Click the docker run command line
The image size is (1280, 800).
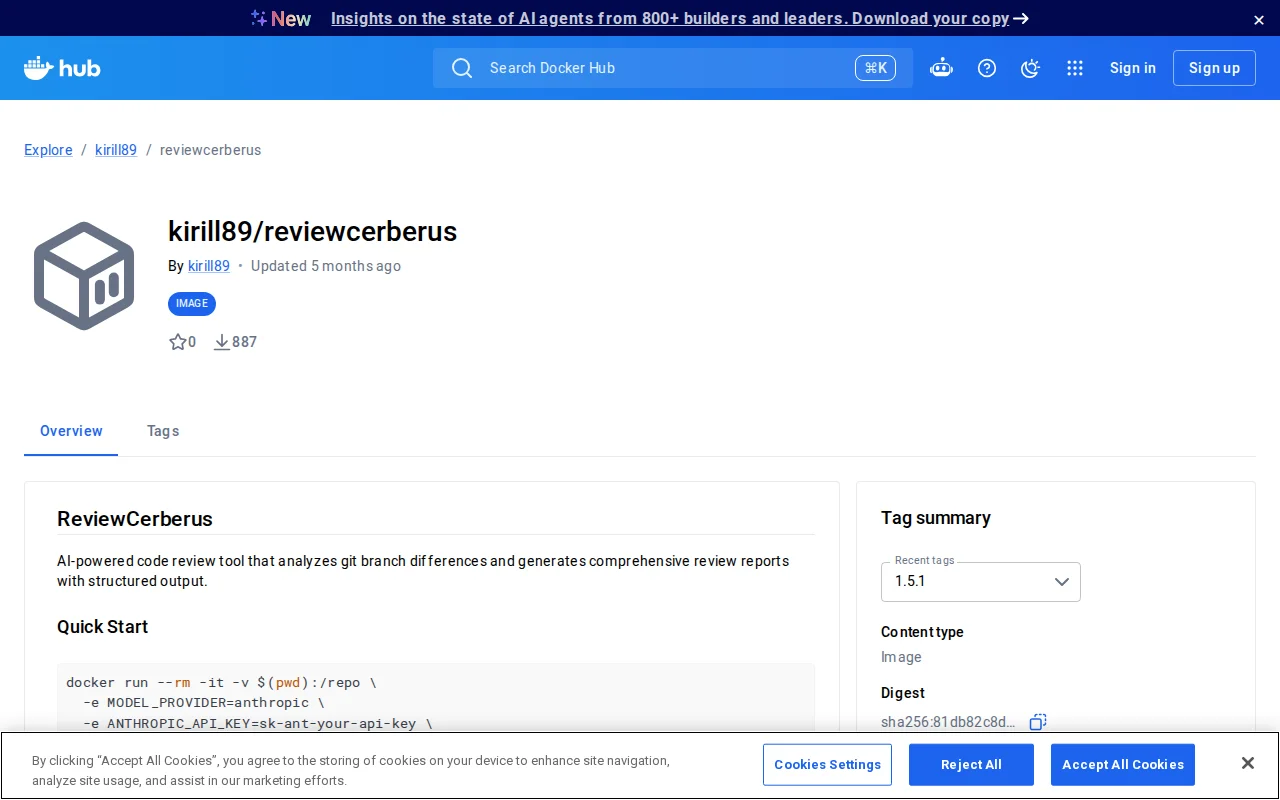click(221, 683)
